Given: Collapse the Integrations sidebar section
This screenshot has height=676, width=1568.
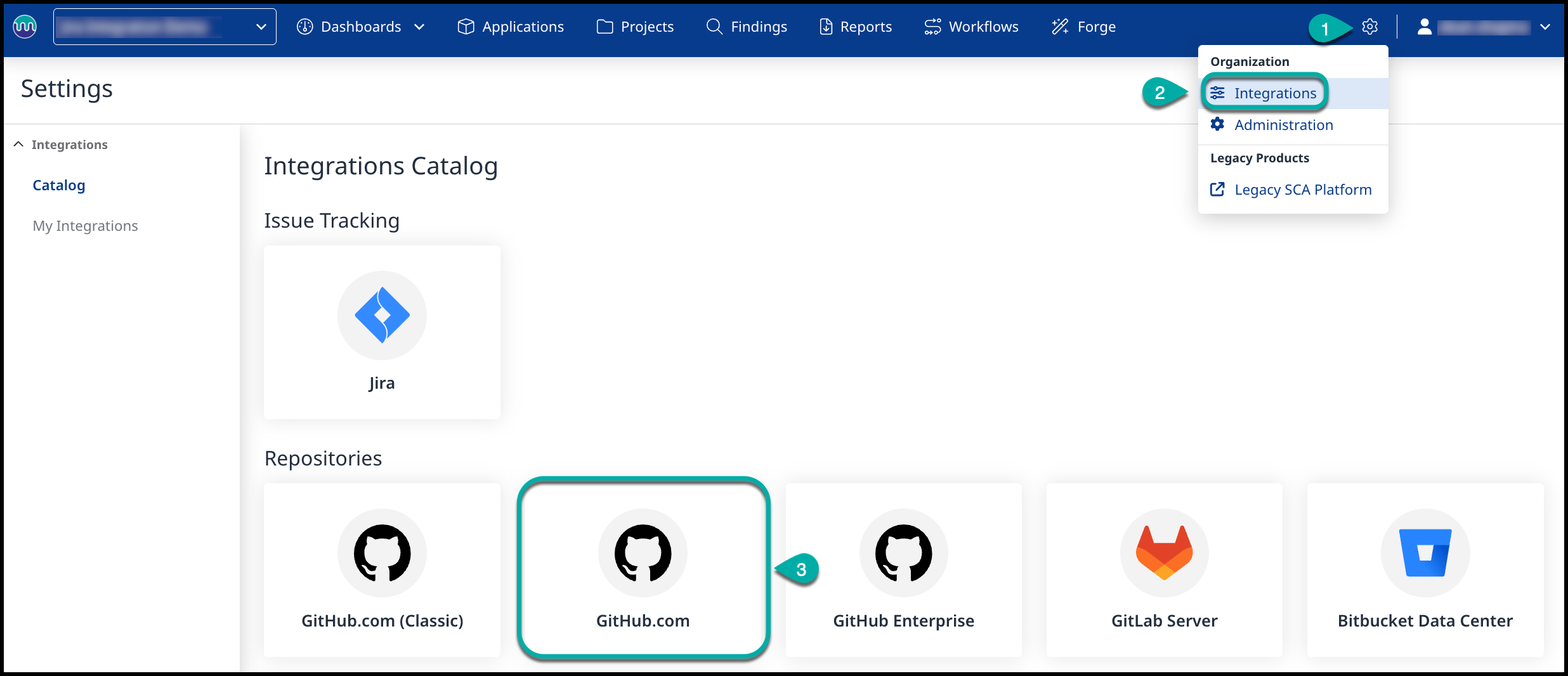Looking at the screenshot, I should [19, 145].
